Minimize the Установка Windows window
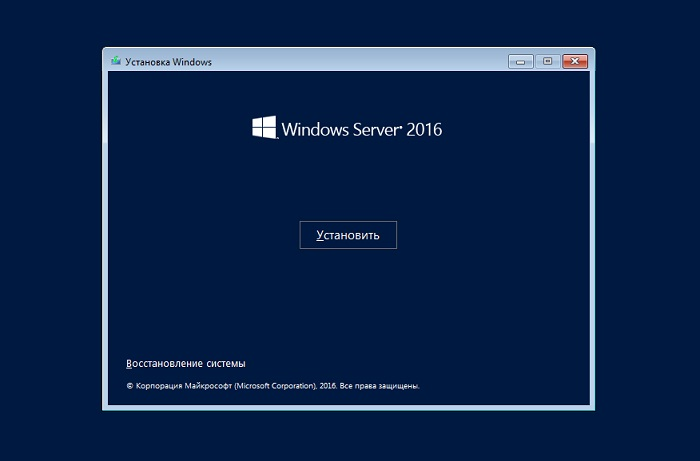Image resolution: width=700 pixels, height=461 pixels. click(x=521, y=62)
